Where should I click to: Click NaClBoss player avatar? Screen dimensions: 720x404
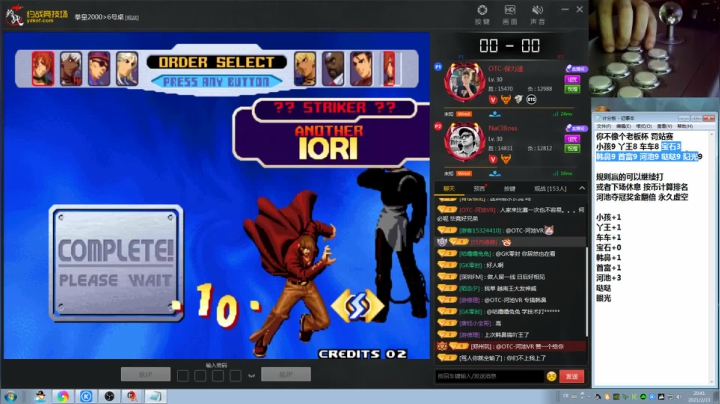coord(465,142)
